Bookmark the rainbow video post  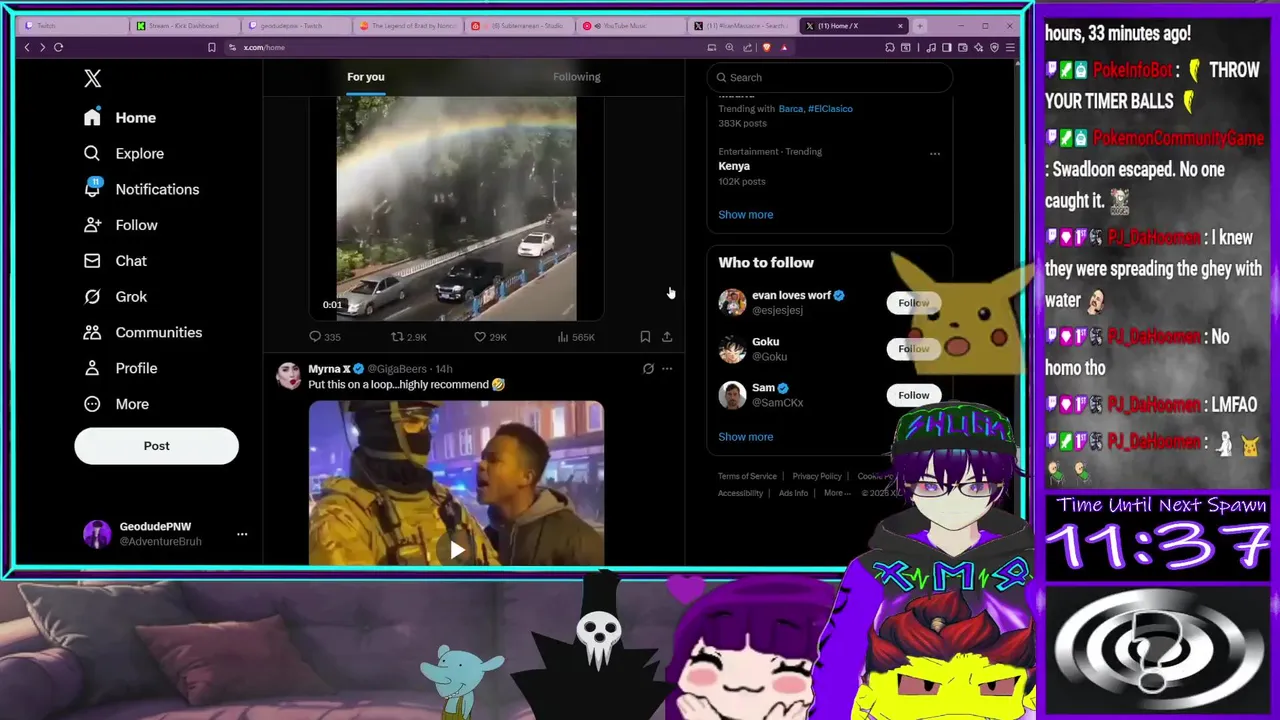(645, 337)
